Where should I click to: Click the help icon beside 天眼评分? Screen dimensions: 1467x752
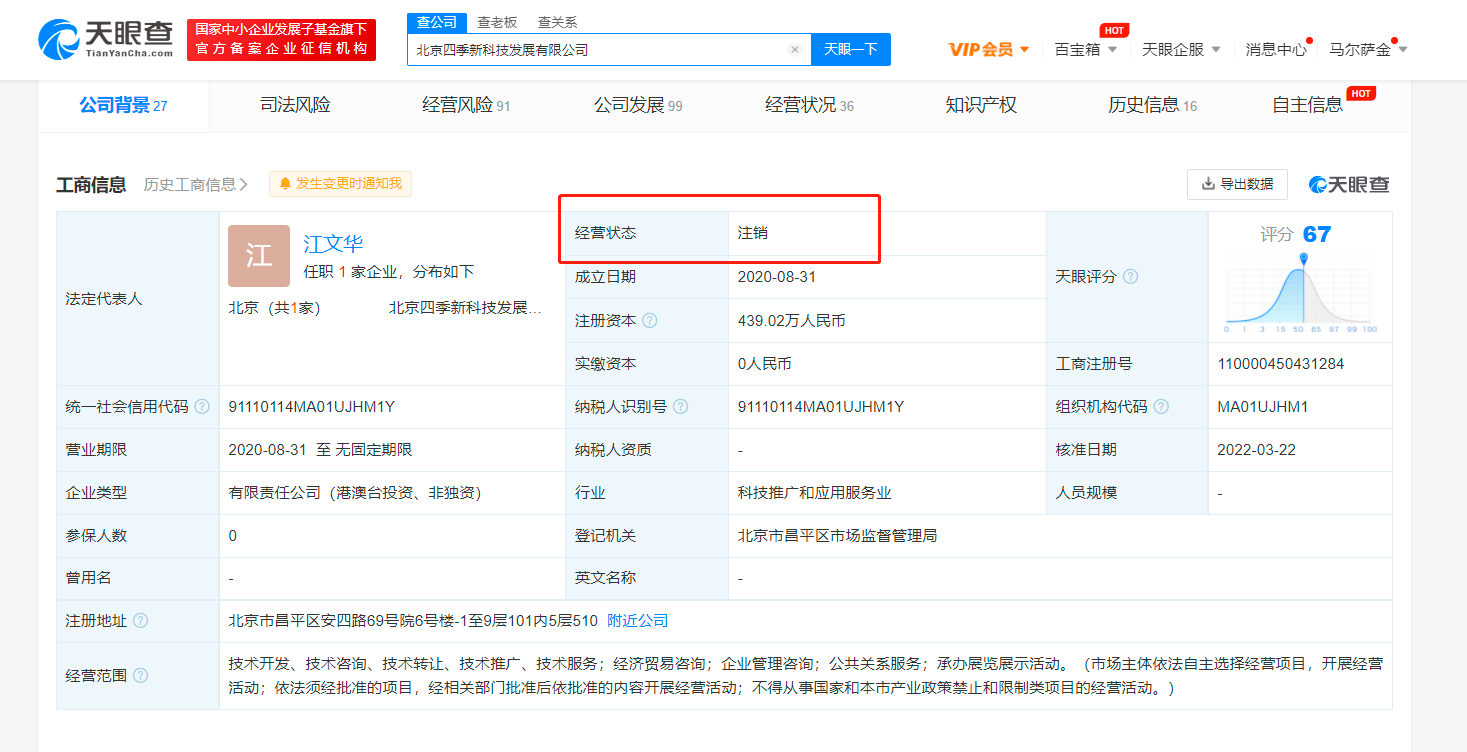[x=1130, y=277]
